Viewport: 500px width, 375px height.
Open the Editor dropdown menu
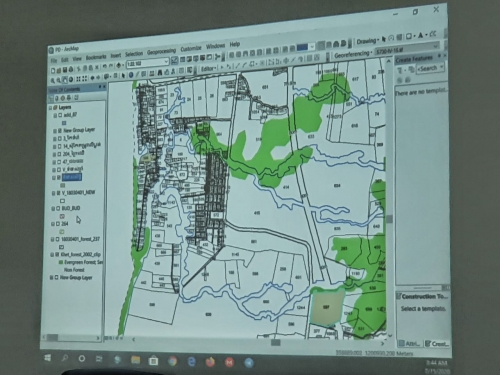[x=208, y=69]
